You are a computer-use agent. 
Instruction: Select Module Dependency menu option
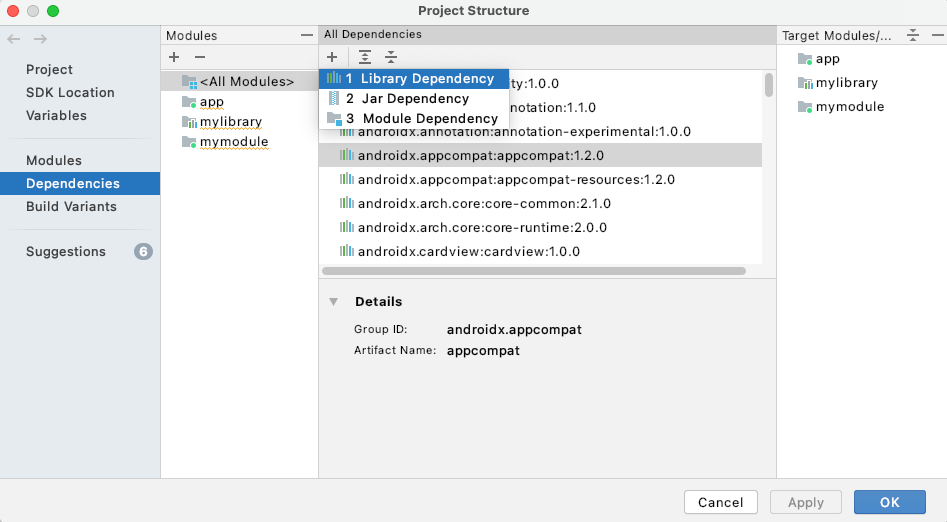(x=421, y=119)
